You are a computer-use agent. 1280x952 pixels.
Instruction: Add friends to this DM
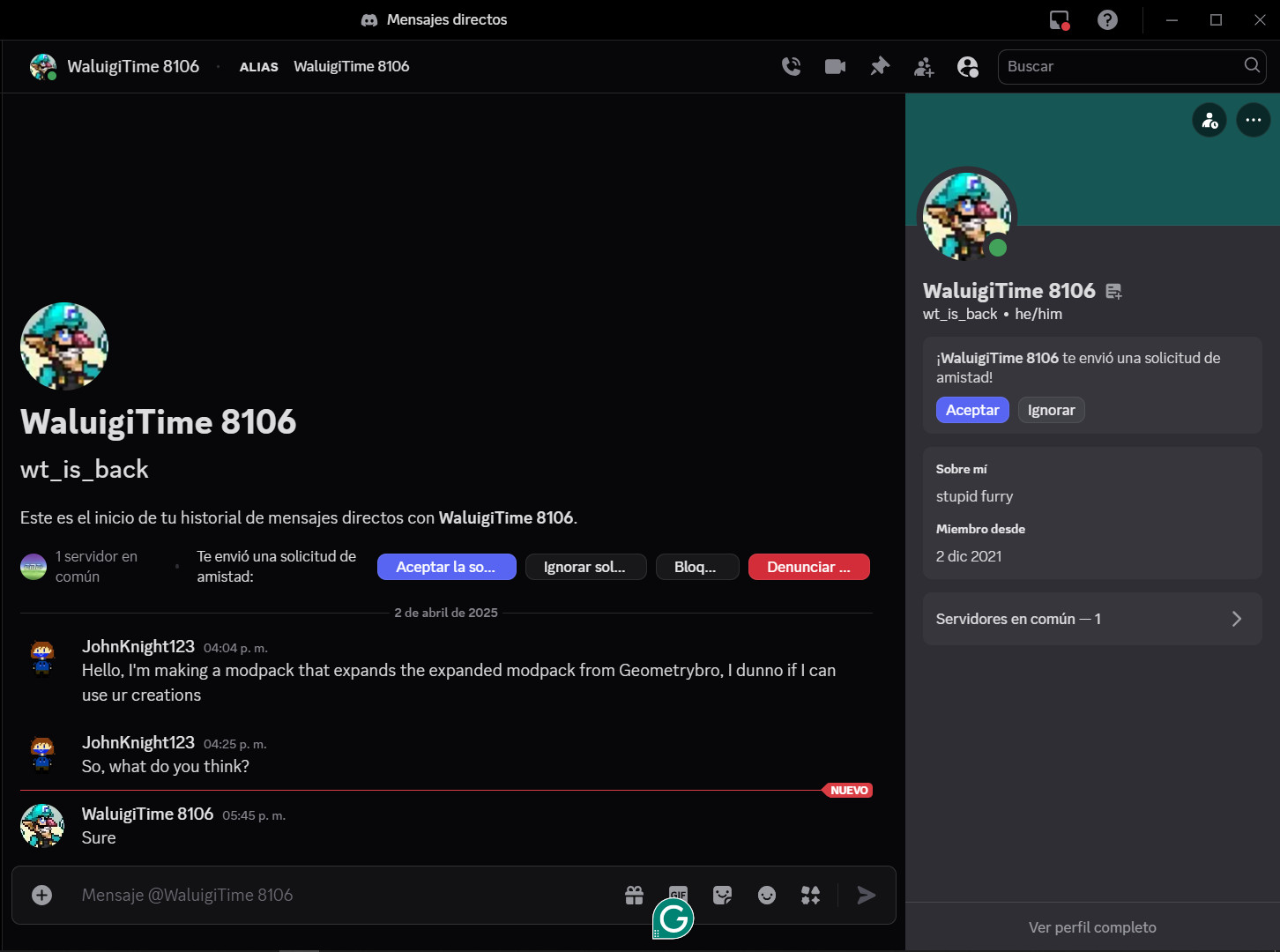(x=924, y=67)
